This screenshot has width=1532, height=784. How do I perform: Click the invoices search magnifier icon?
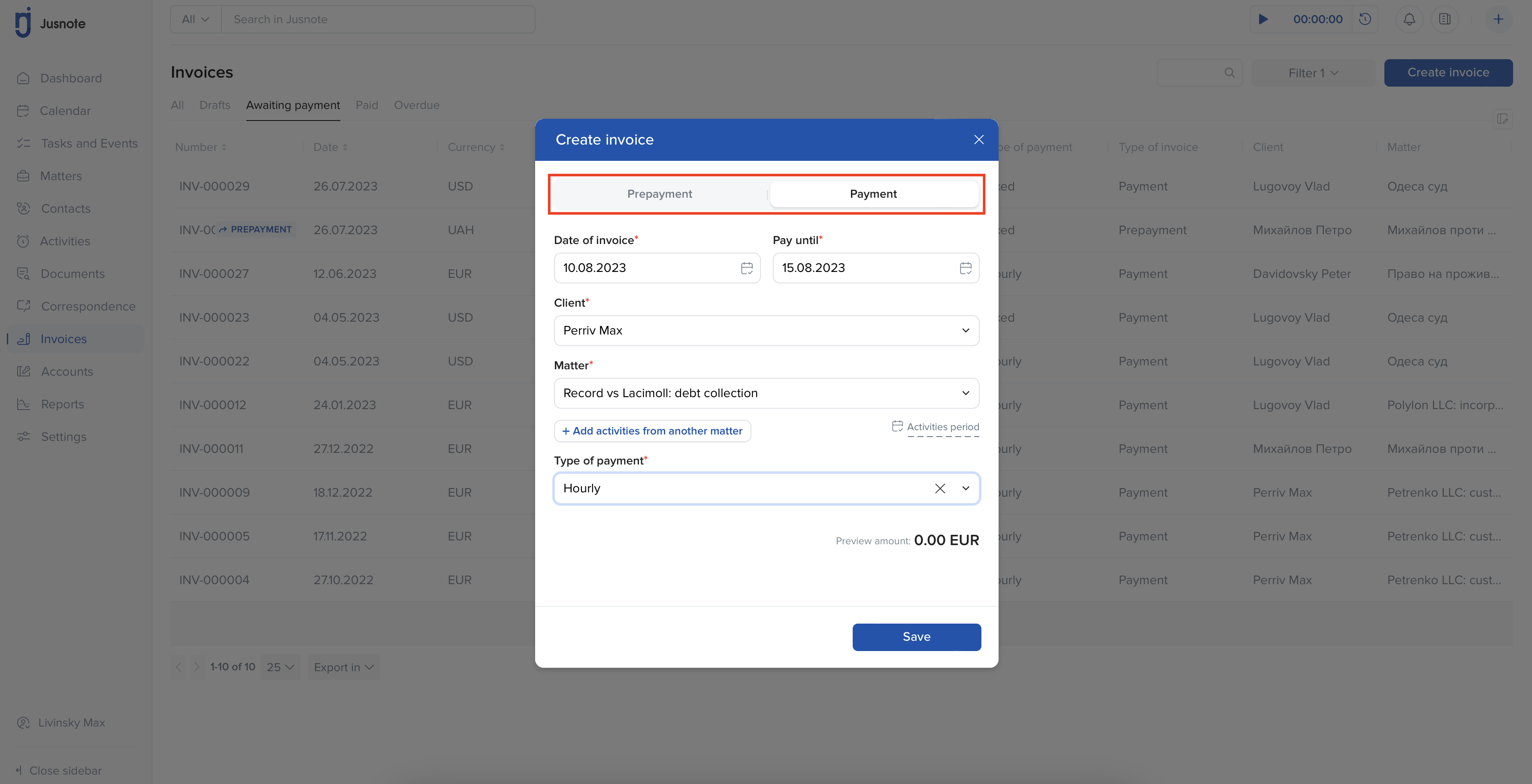[x=1229, y=72]
